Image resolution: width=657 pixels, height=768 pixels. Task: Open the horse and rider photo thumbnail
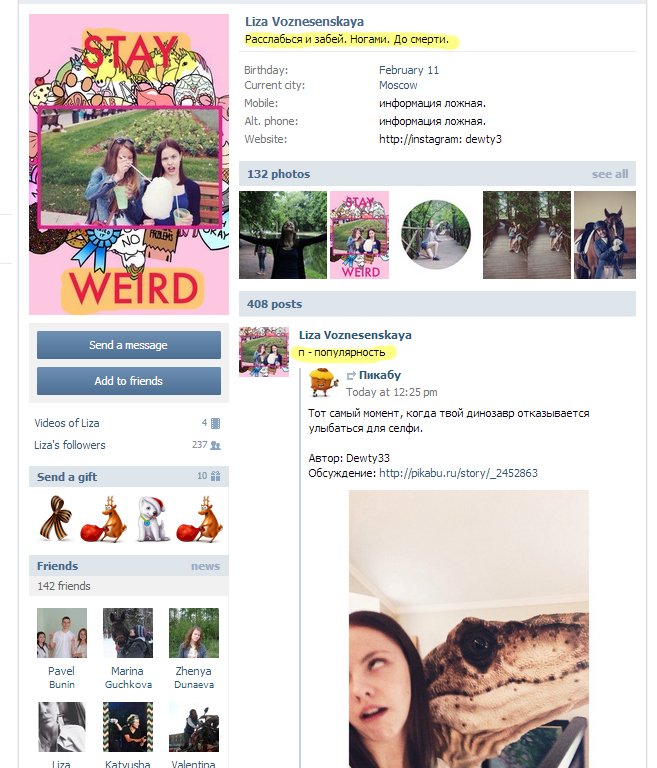click(x=605, y=235)
